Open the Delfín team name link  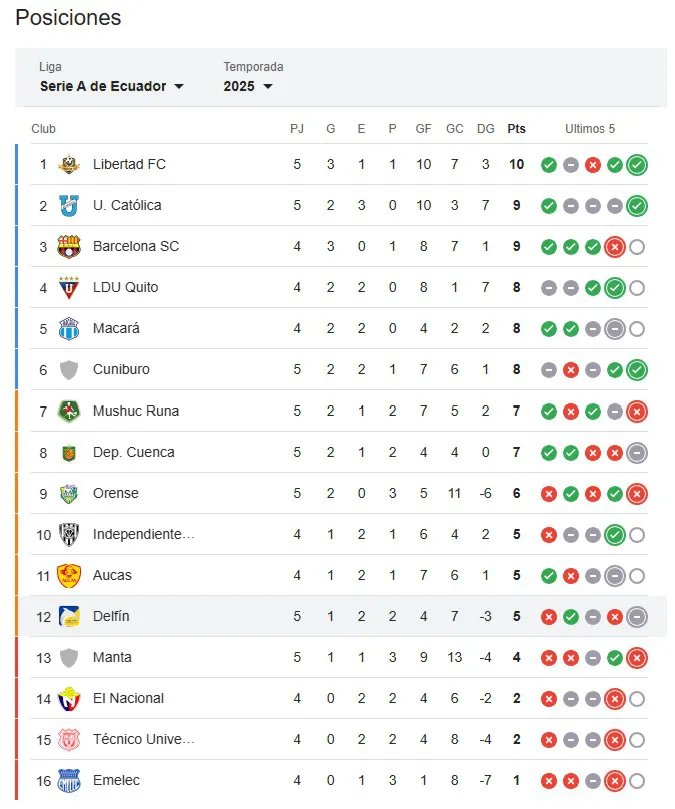click(111, 616)
